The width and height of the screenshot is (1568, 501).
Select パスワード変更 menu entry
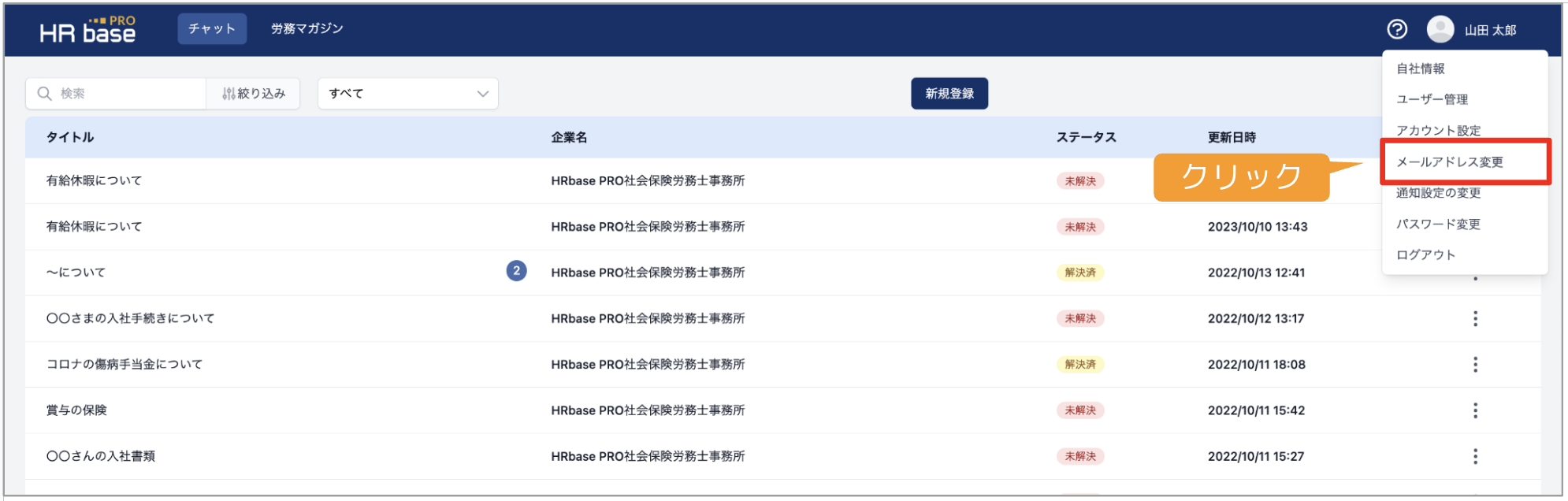(1438, 224)
